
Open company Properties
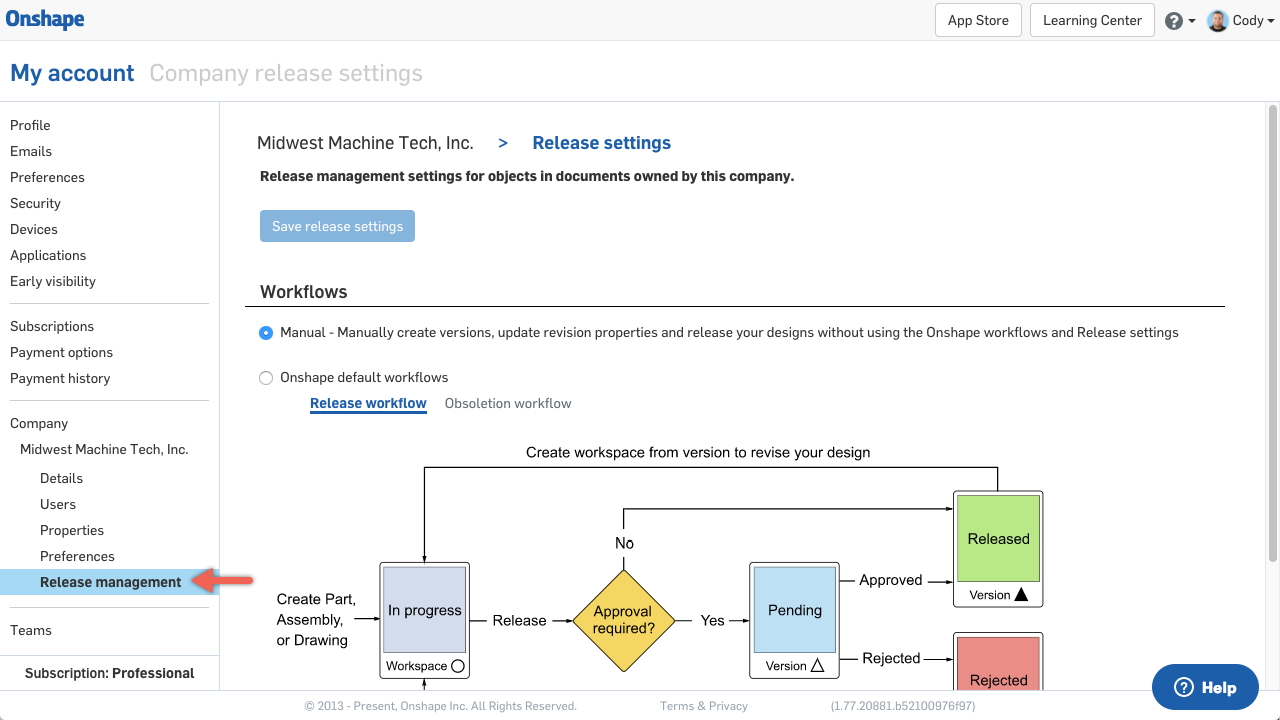72,530
